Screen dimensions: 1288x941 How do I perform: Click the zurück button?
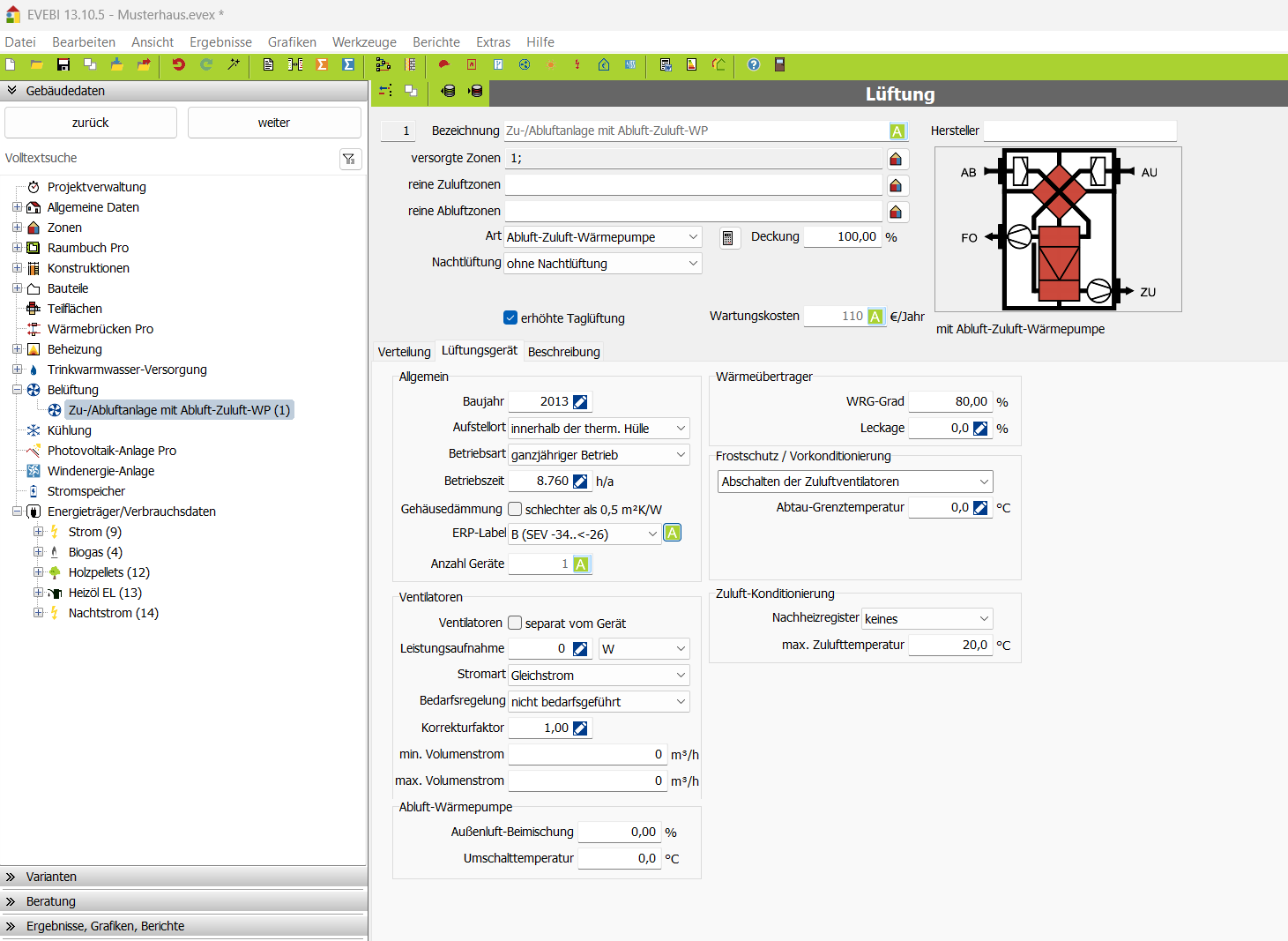click(91, 123)
